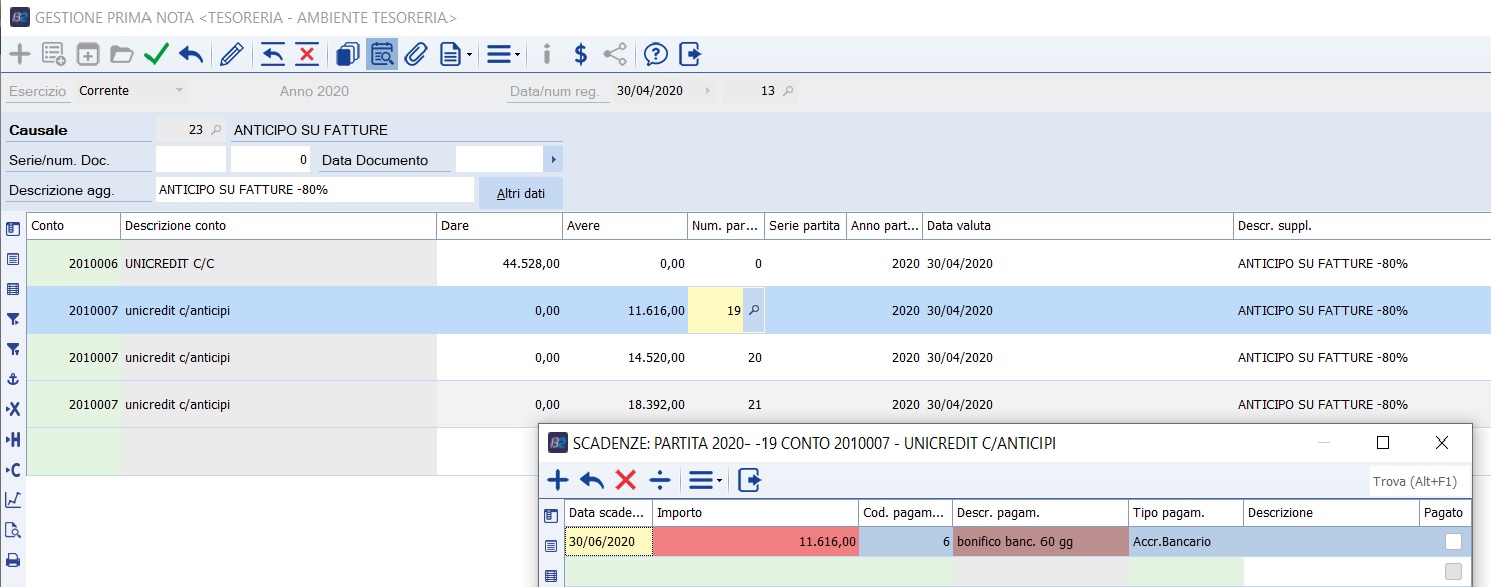The image size is (1491, 587).
Task: Open the Scadenze window hamburger menu
Action: pos(705,481)
